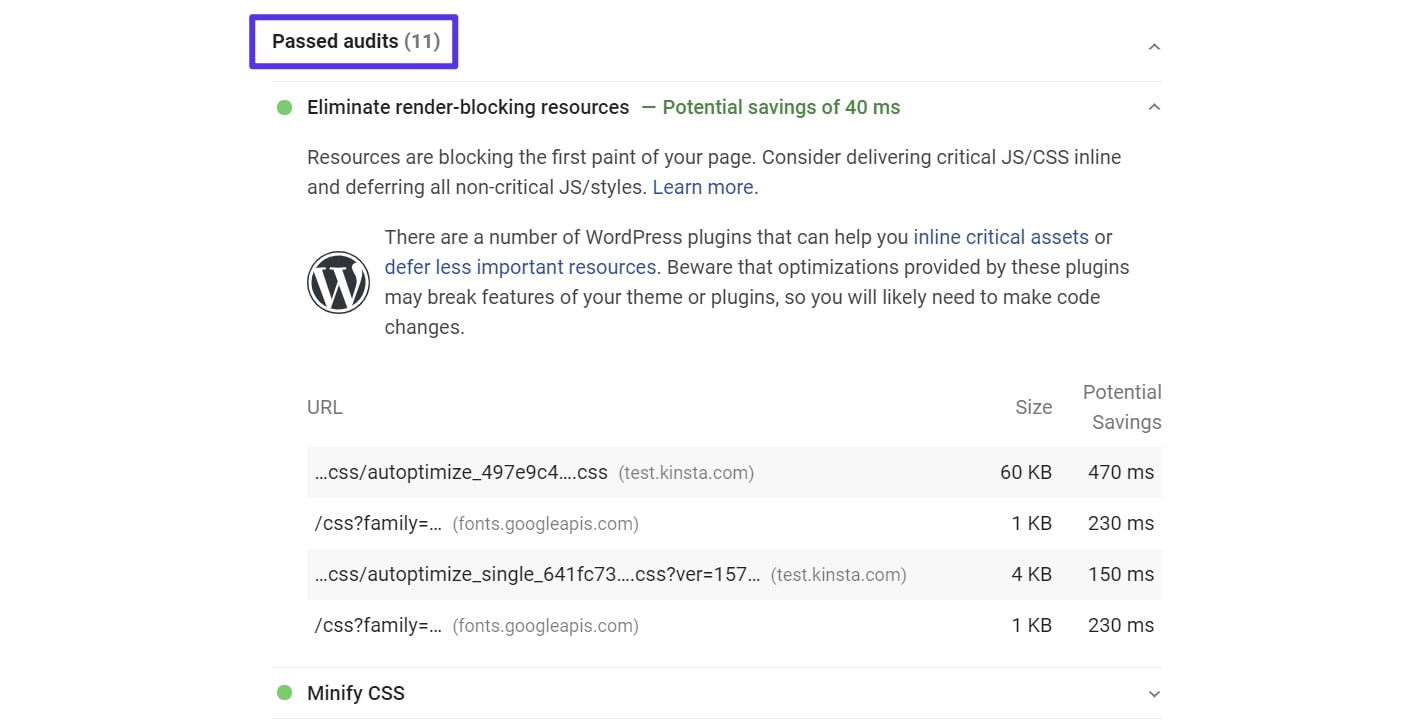1414x726 pixels.
Task: Click the inline critical assets link
Action: (1001, 237)
